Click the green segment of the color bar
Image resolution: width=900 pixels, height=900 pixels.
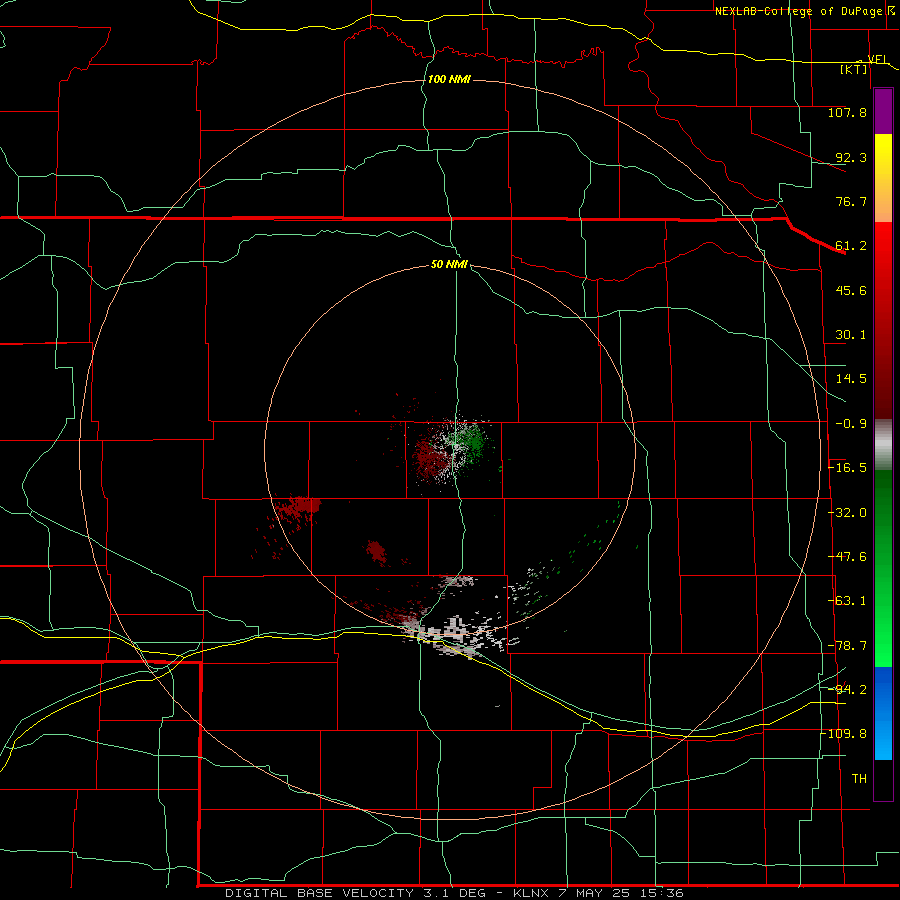coord(883,568)
